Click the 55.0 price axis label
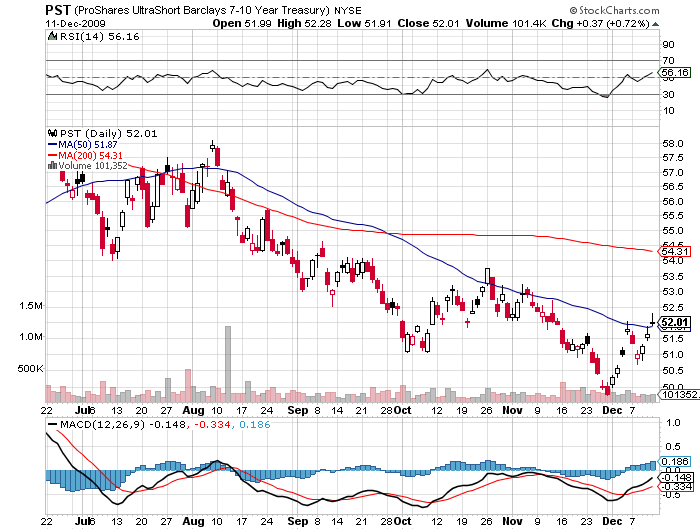Screen dimensions: 700x530 (x=673, y=230)
